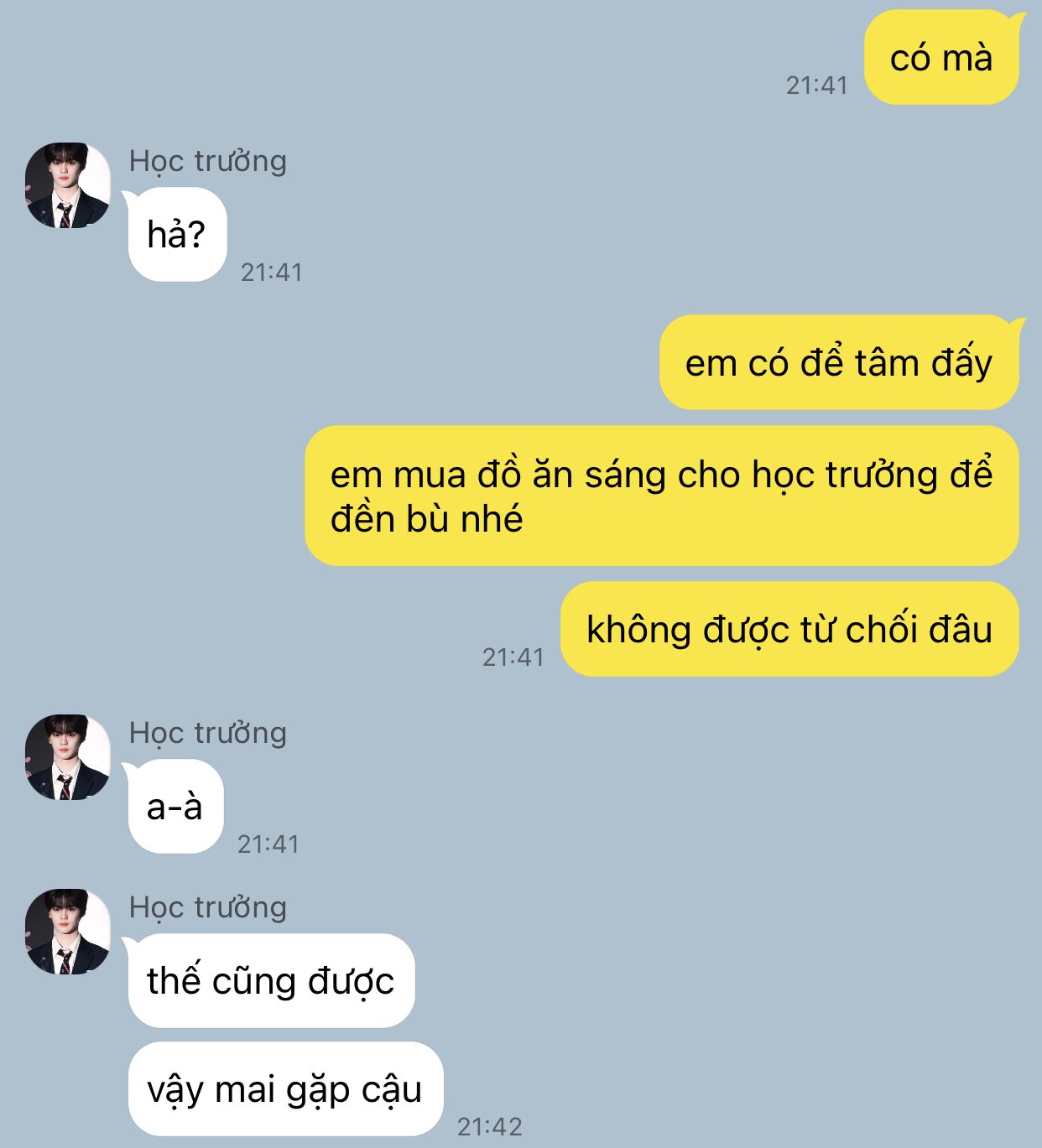Open the avatar beside "thế cũng được"

[x=68, y=932]
